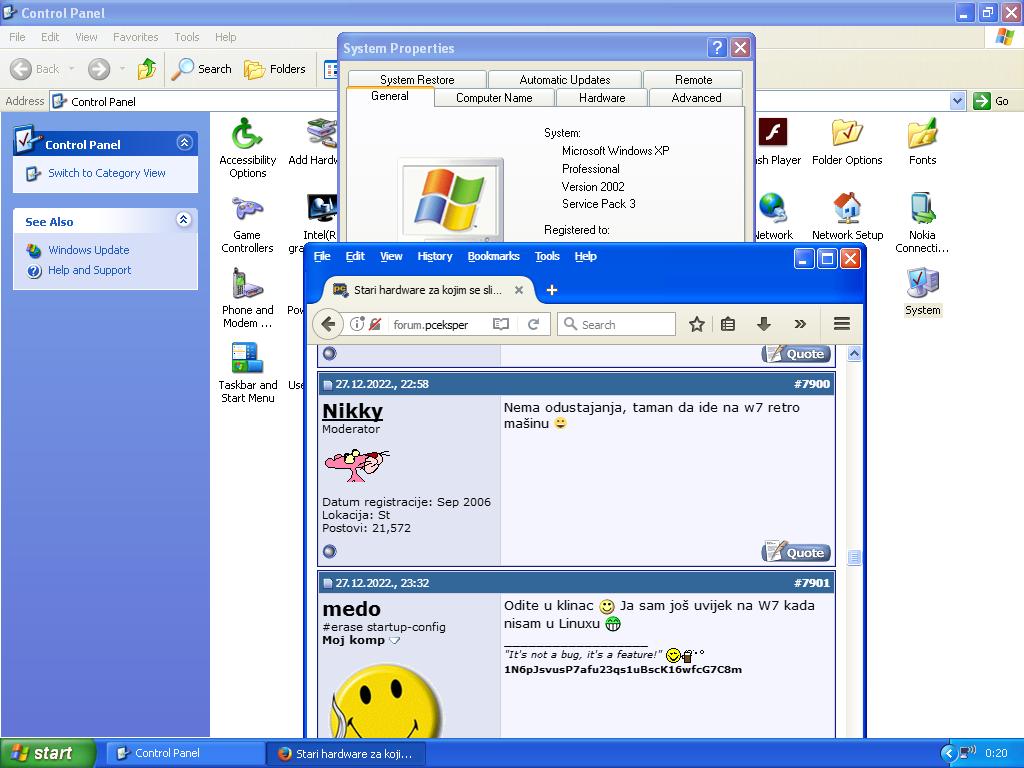Open Control Panel Favorites menu
The height and width of the screenshot is (768, 1024).
click(x=135, y=37)
